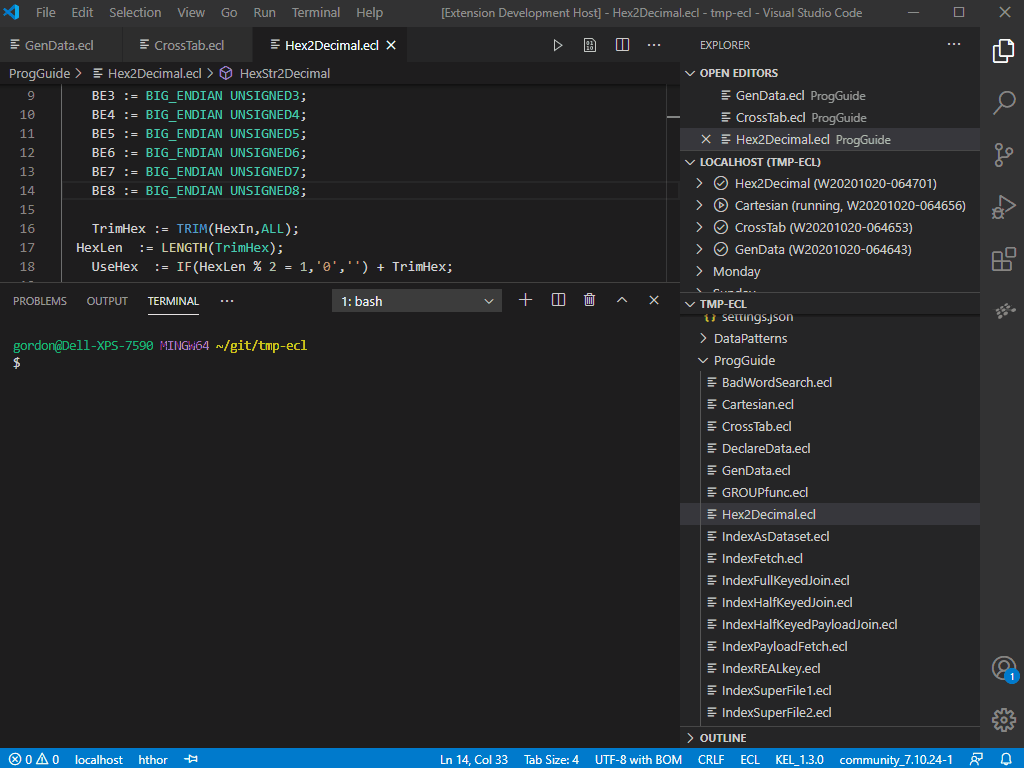Switch to the CrossTab.ecl editor tab
The width and height of the screenshot is (1024, 768).
pos(188,46)
